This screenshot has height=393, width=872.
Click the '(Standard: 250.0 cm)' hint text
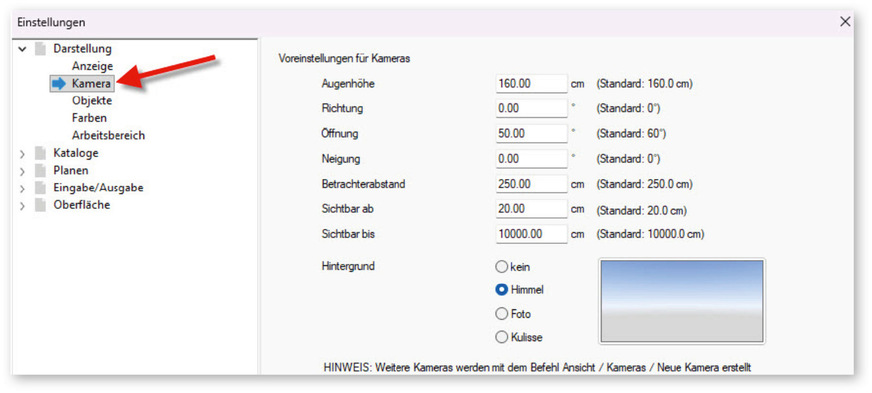[x=645, y=184]
